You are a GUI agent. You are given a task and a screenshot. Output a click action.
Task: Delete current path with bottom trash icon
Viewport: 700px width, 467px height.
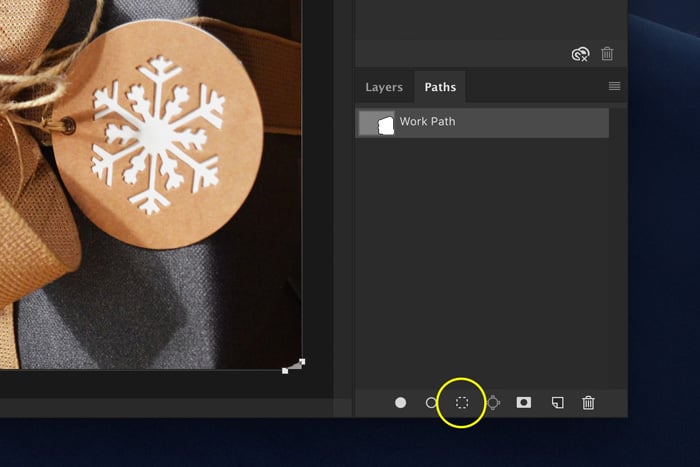pos(588,403)
